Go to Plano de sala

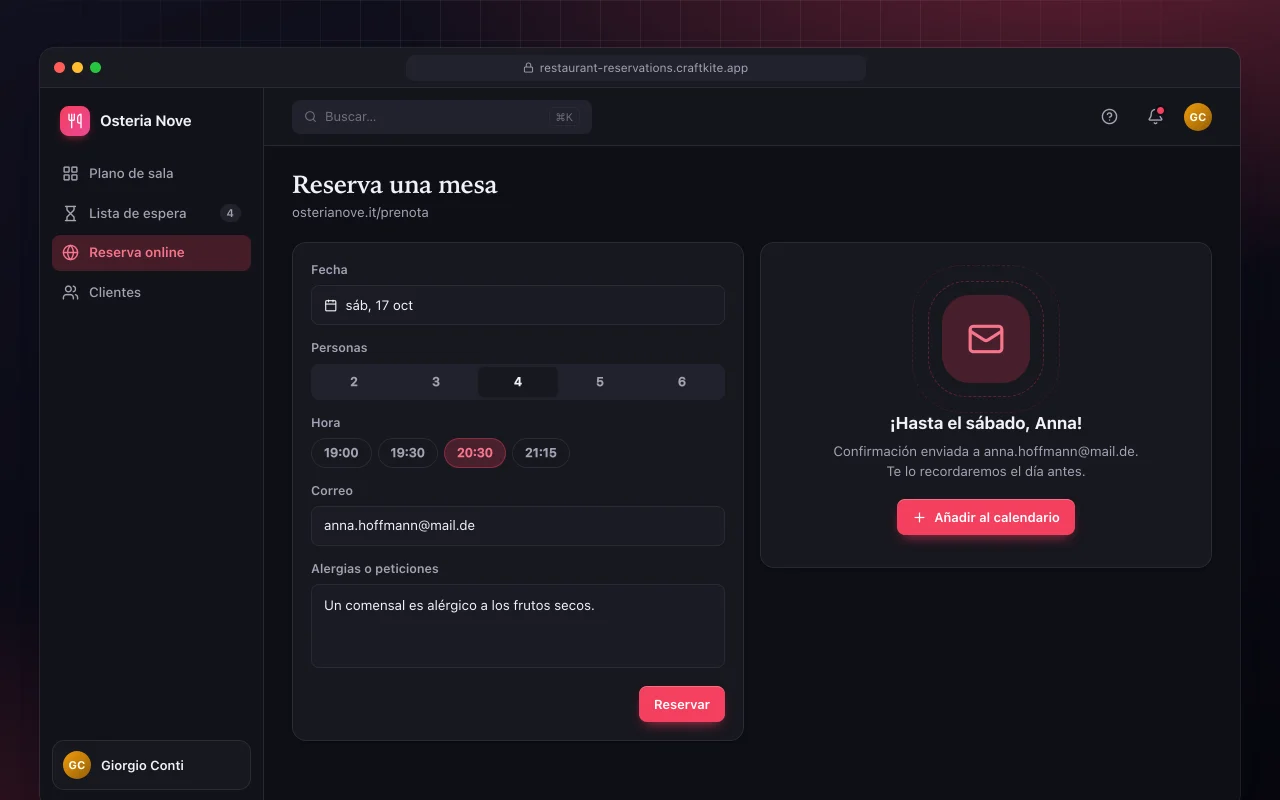(x=151, y=173)
